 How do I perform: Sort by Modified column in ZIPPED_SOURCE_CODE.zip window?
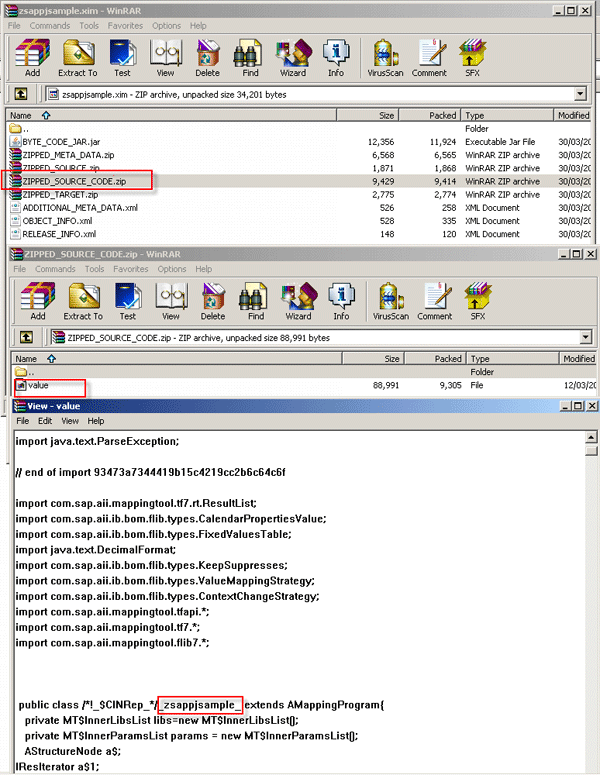tap(578, 358)
